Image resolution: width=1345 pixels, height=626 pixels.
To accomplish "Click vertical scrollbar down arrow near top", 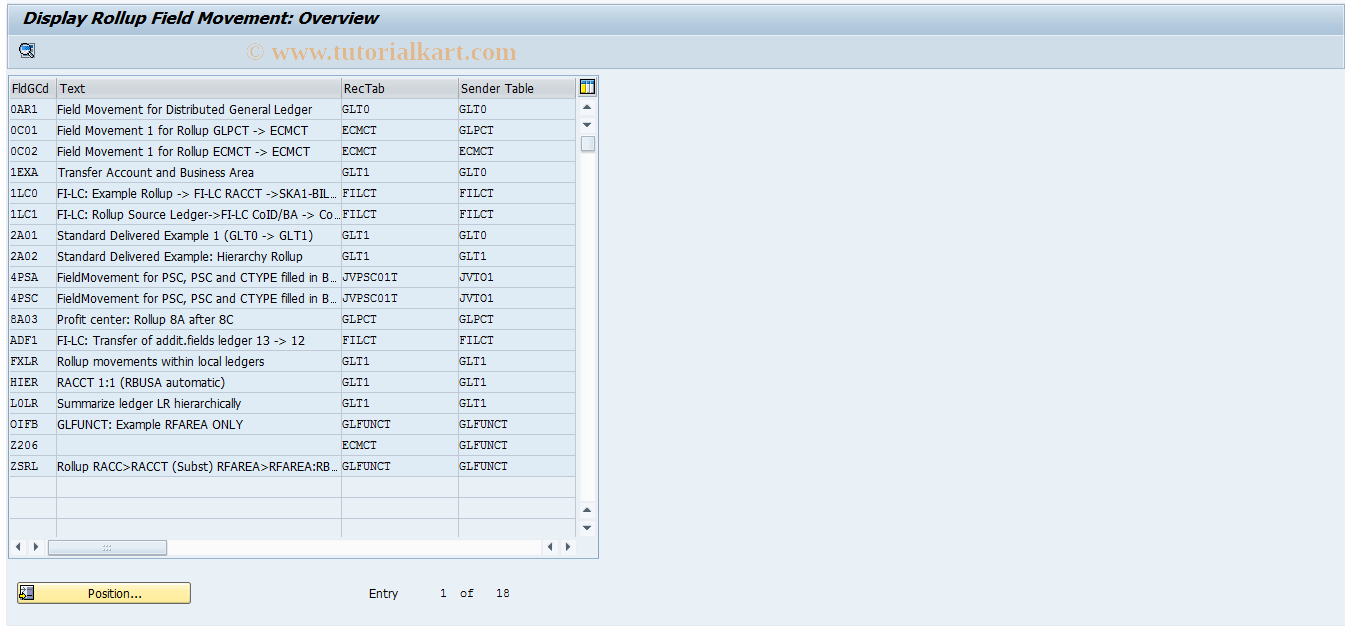I will [x=587, y=124].
